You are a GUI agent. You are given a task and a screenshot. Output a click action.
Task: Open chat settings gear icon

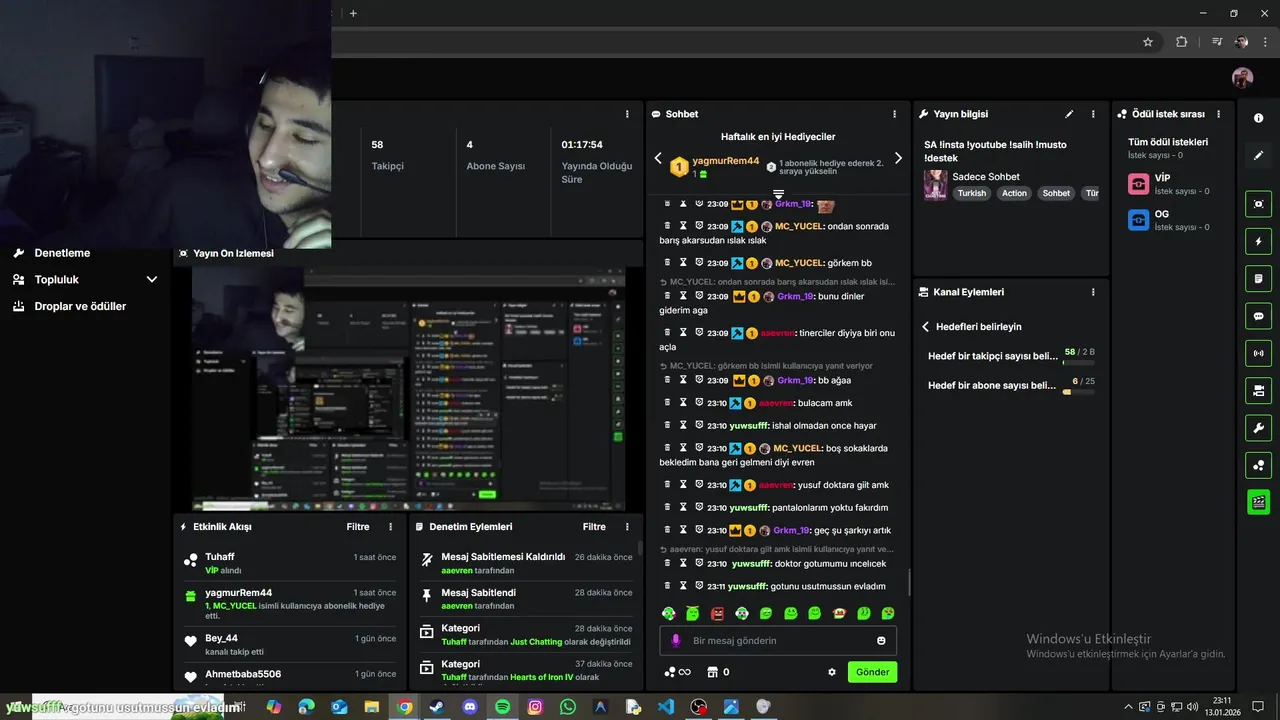tap(831, 672)
